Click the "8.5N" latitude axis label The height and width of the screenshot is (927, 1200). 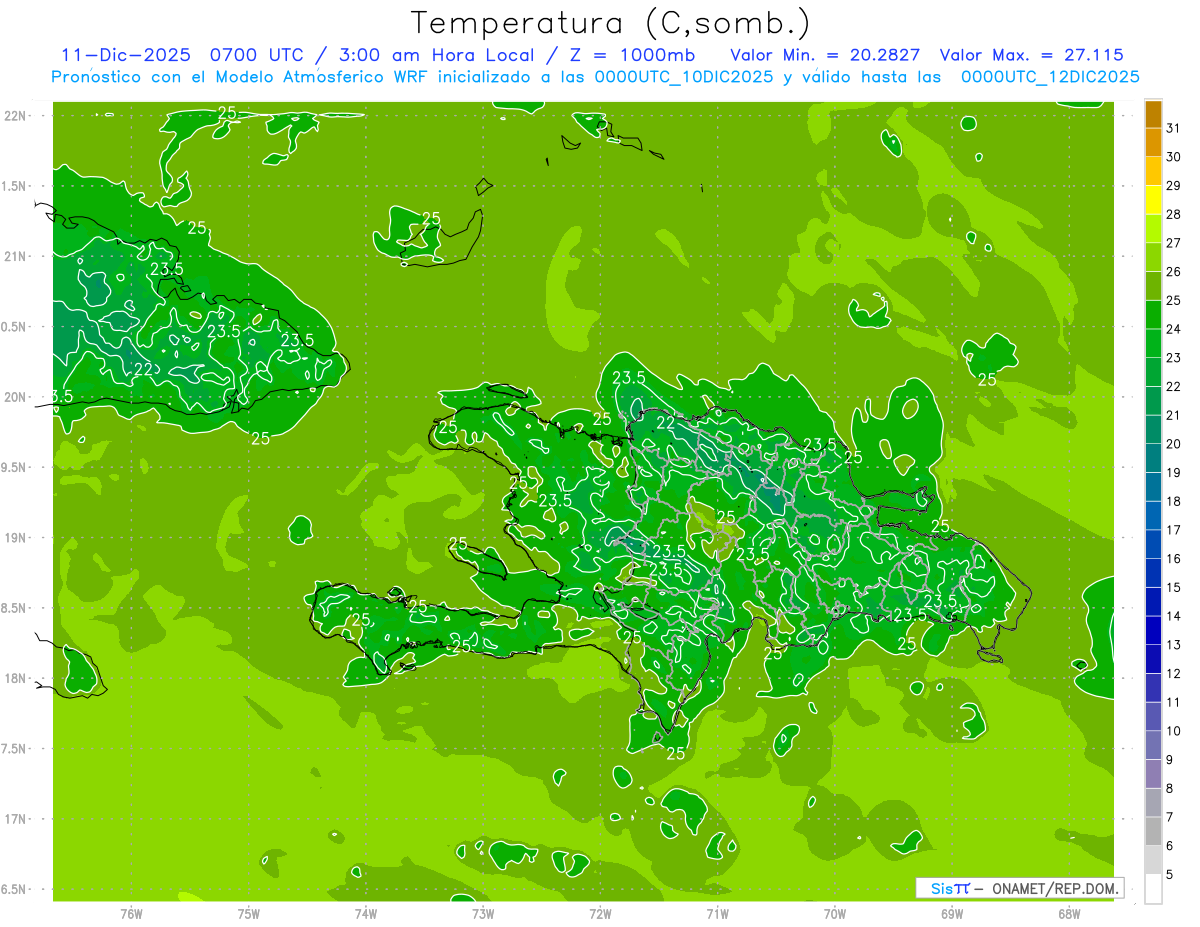pos(14,608)
